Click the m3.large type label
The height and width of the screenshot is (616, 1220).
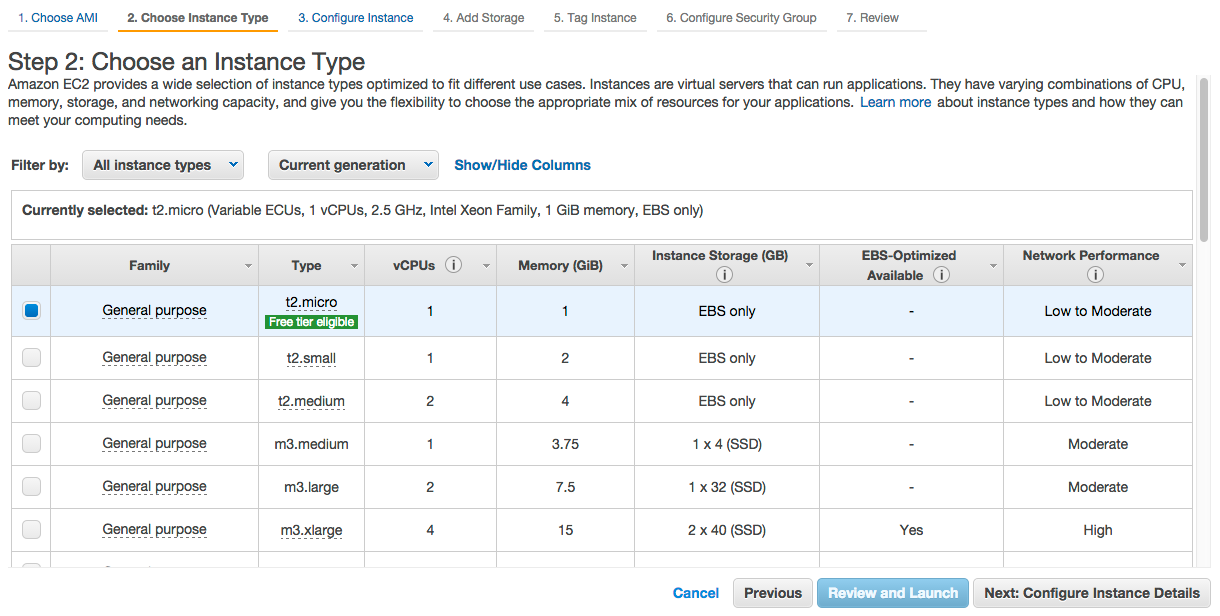311,487
